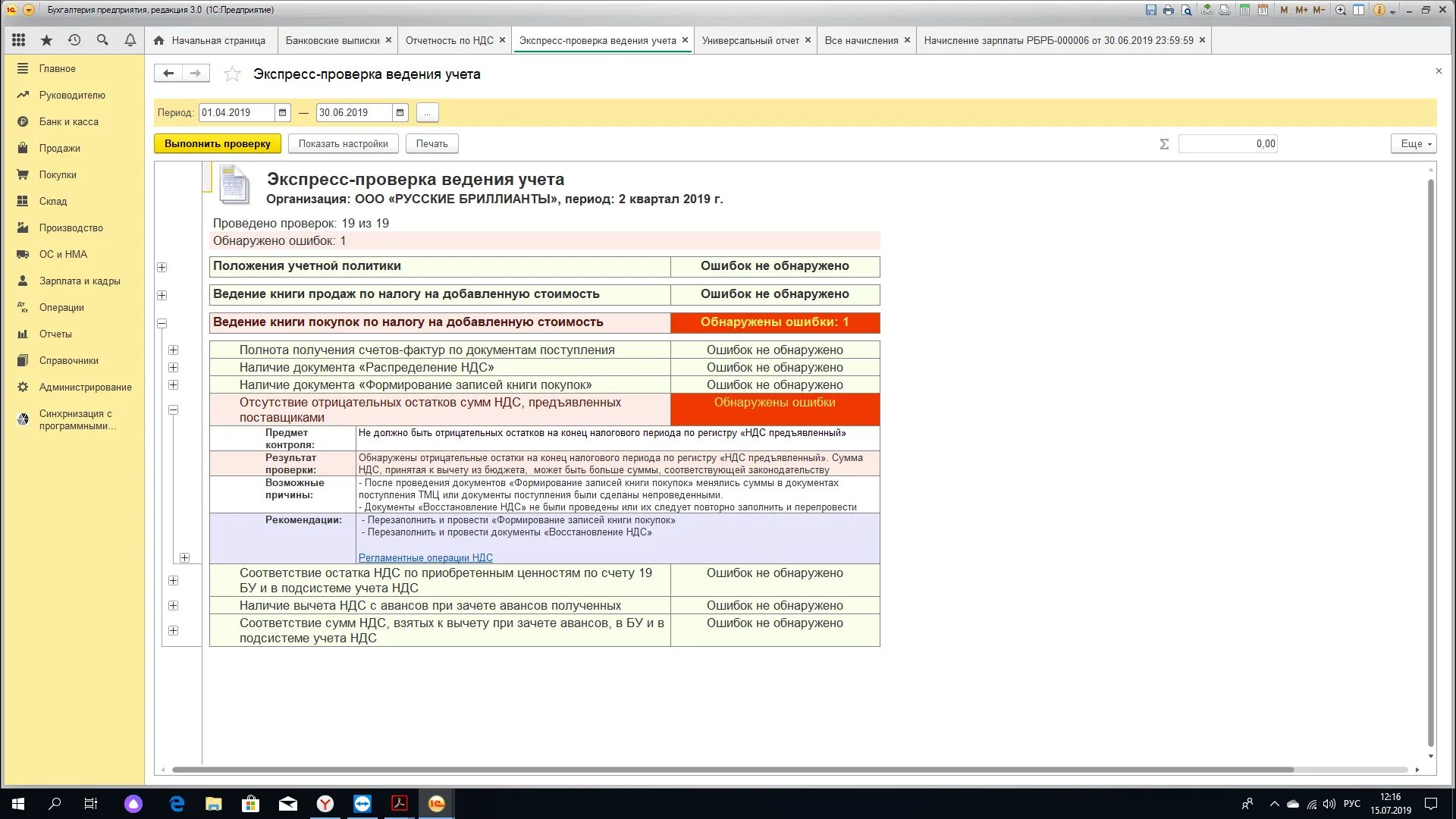Screen dimensions: 1456x819
Task: Open Favorites via the star icon
Action: [x=46, y=40]
